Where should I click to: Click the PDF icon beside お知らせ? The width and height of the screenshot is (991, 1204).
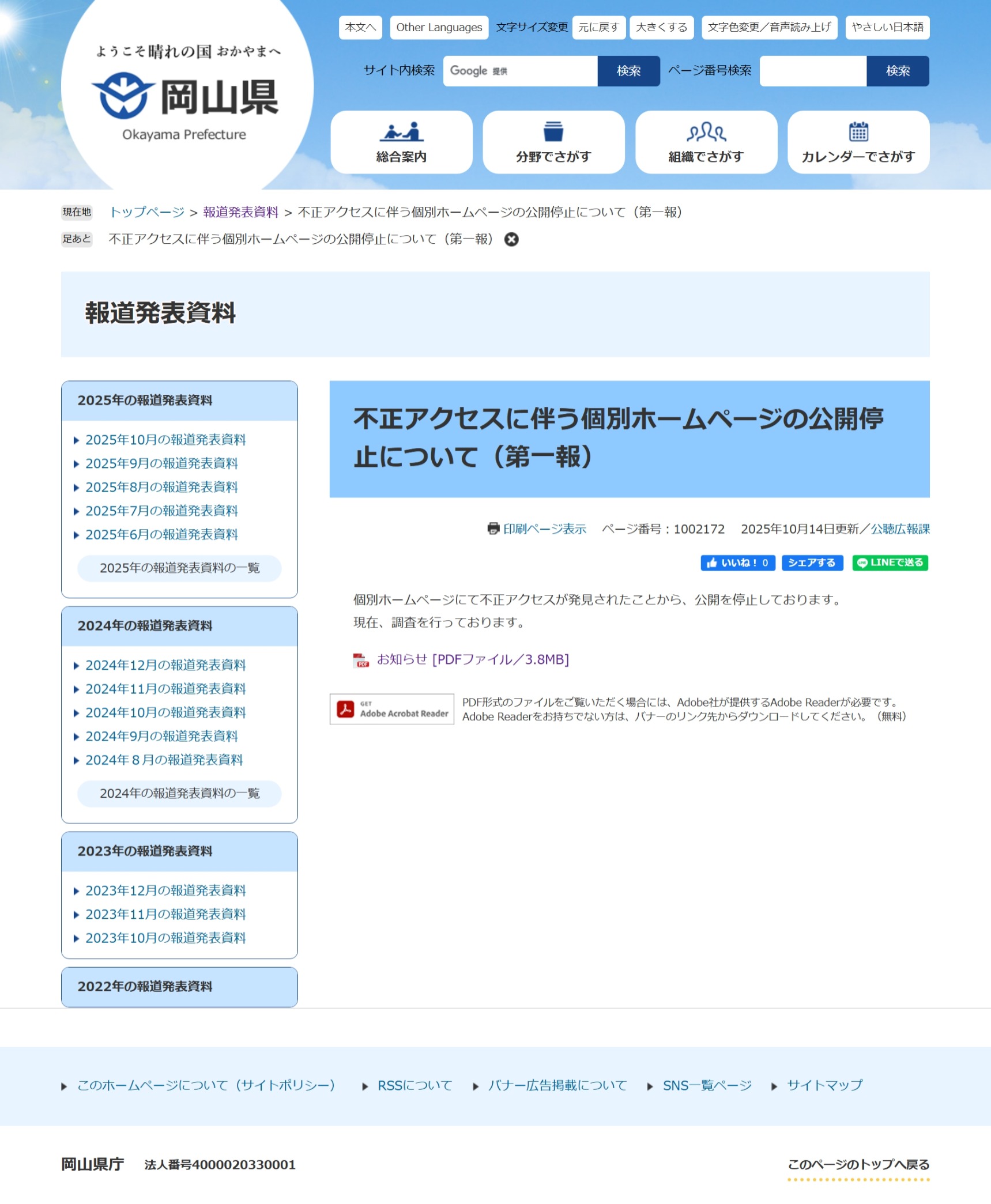361,660
